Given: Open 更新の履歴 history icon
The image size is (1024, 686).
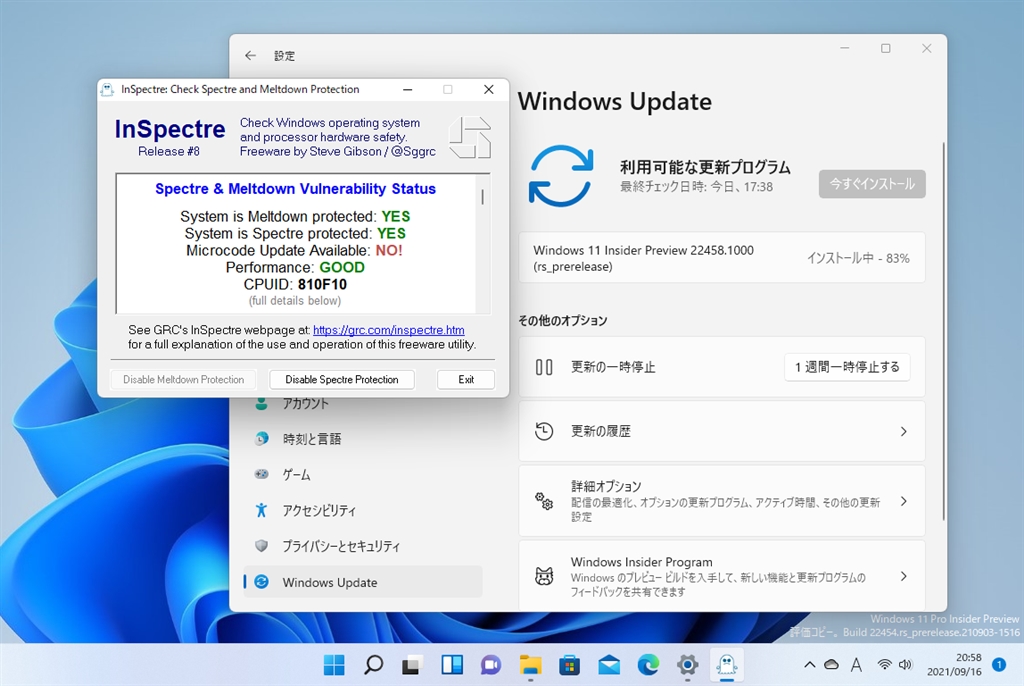Looking at the screenshot, I should point(544,431).
